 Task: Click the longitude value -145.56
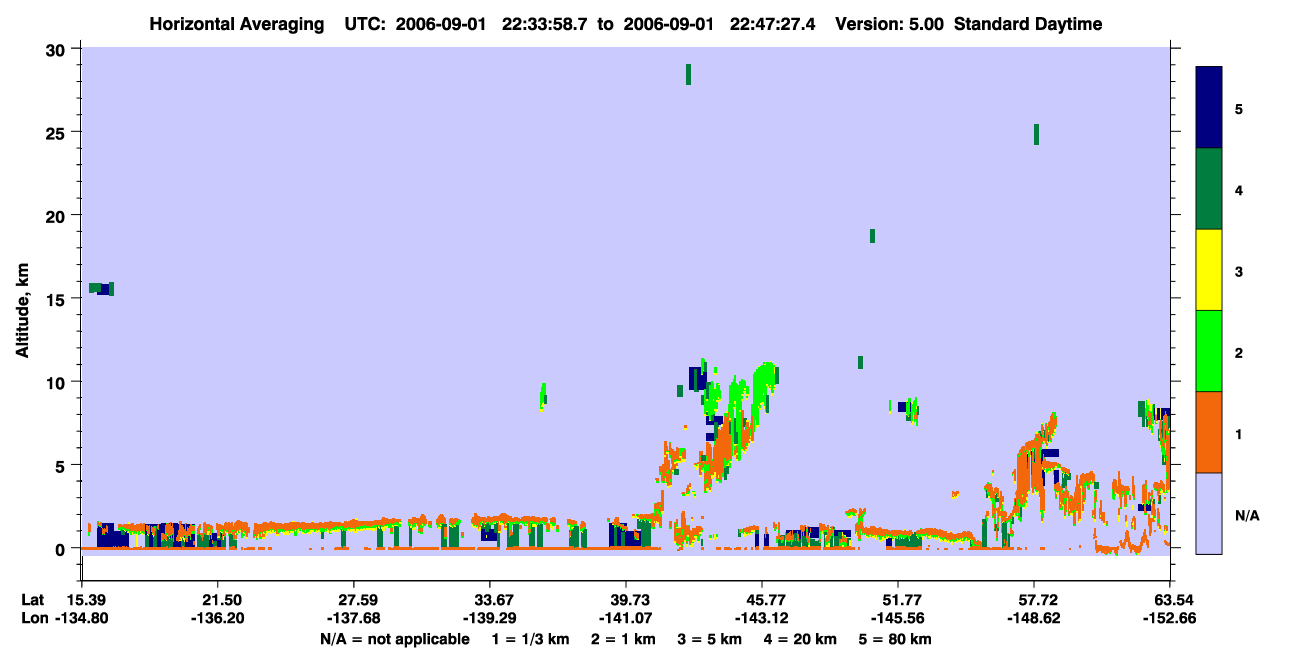click(x=898, y=618)
